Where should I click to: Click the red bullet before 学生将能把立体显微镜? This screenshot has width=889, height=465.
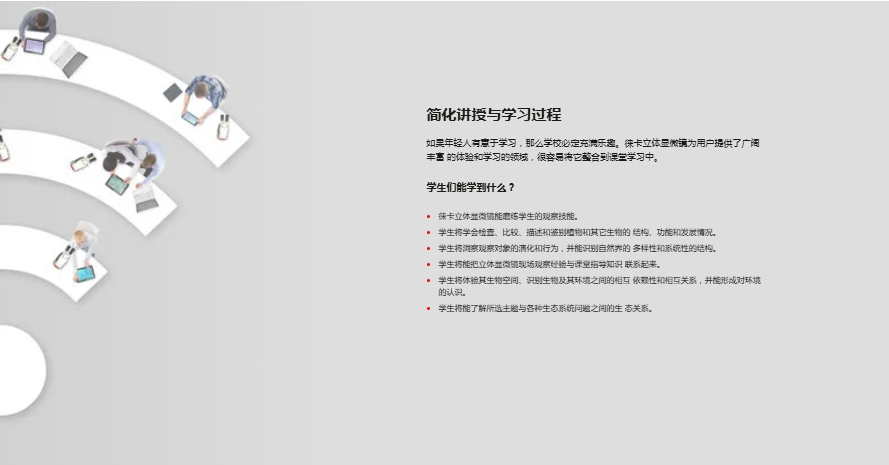pyautogui.click(x=428, y=264)
